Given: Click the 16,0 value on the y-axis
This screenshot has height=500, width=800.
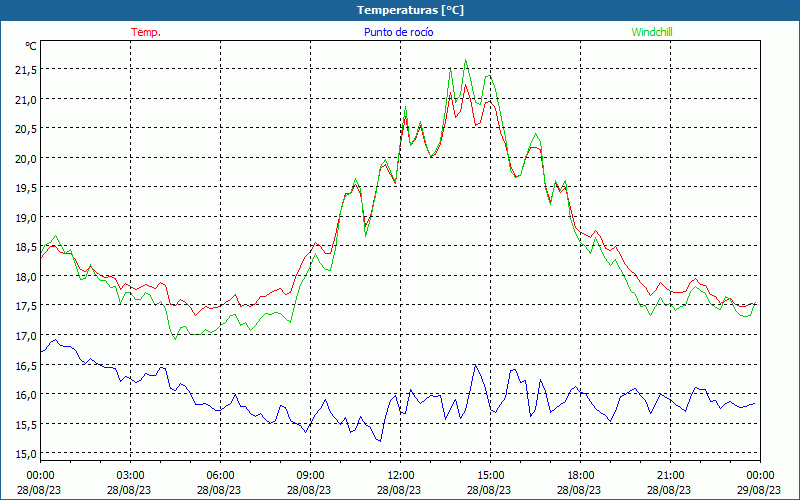Looking at the screenshot, I should pos(26,395).
